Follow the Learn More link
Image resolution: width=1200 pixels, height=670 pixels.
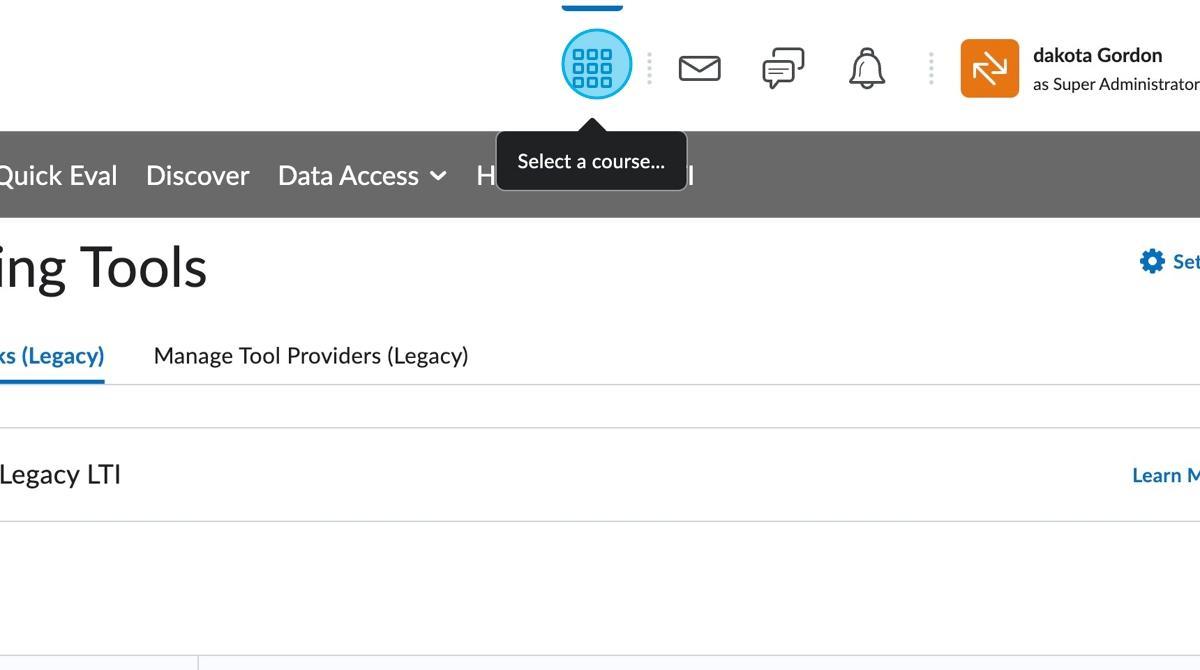[x=1166, y=476]
